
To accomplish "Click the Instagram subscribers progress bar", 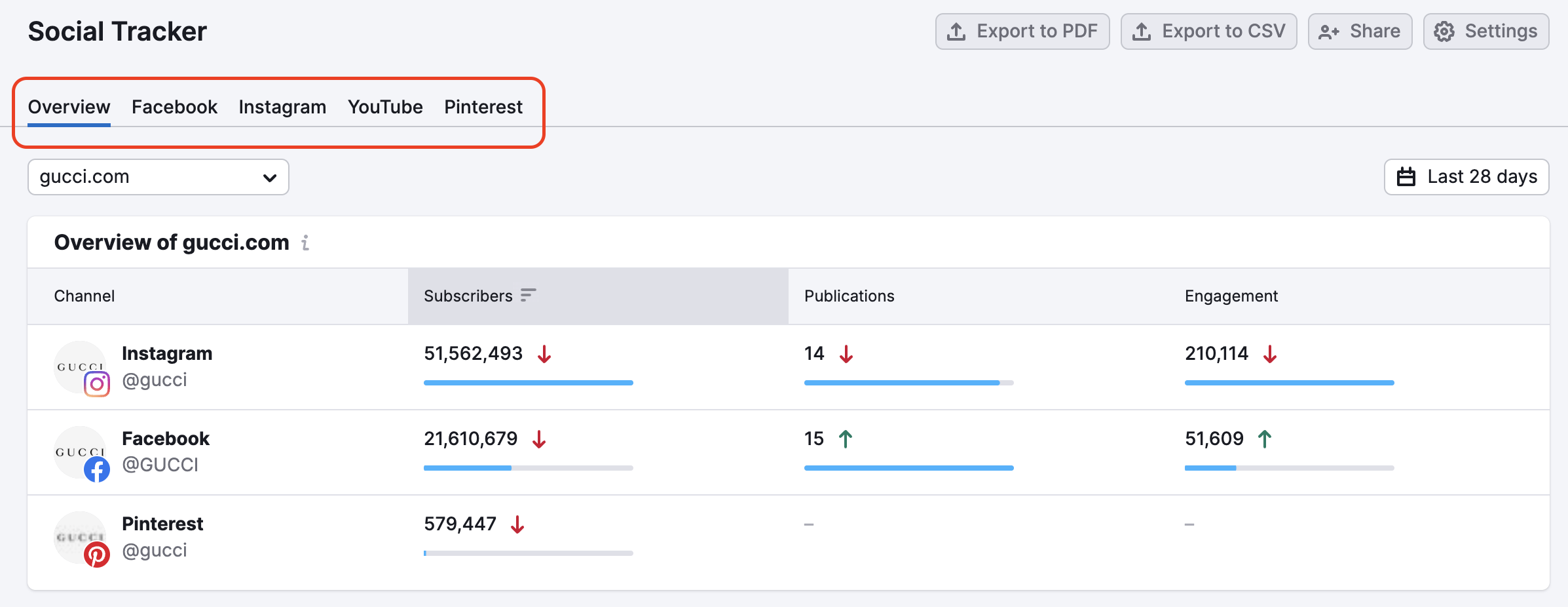I will coord(529,382).
